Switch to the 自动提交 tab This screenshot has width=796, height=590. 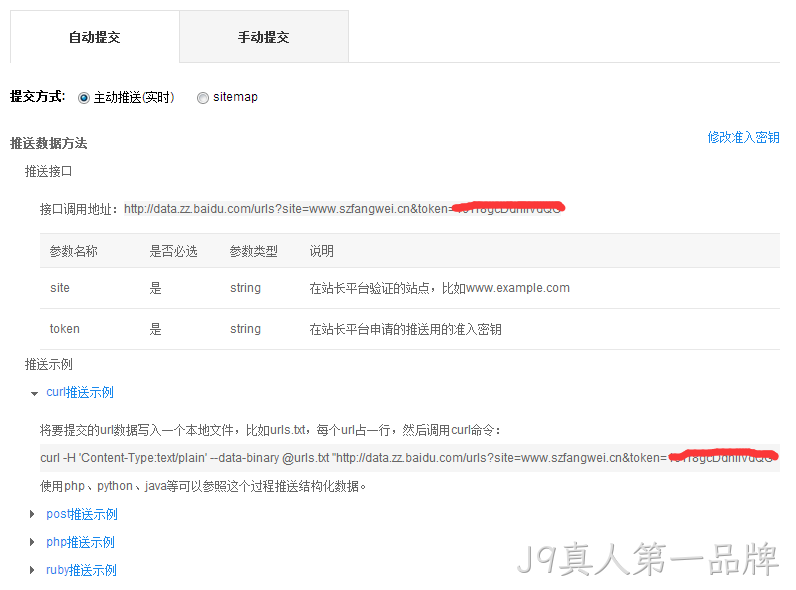tap(95, 37)
